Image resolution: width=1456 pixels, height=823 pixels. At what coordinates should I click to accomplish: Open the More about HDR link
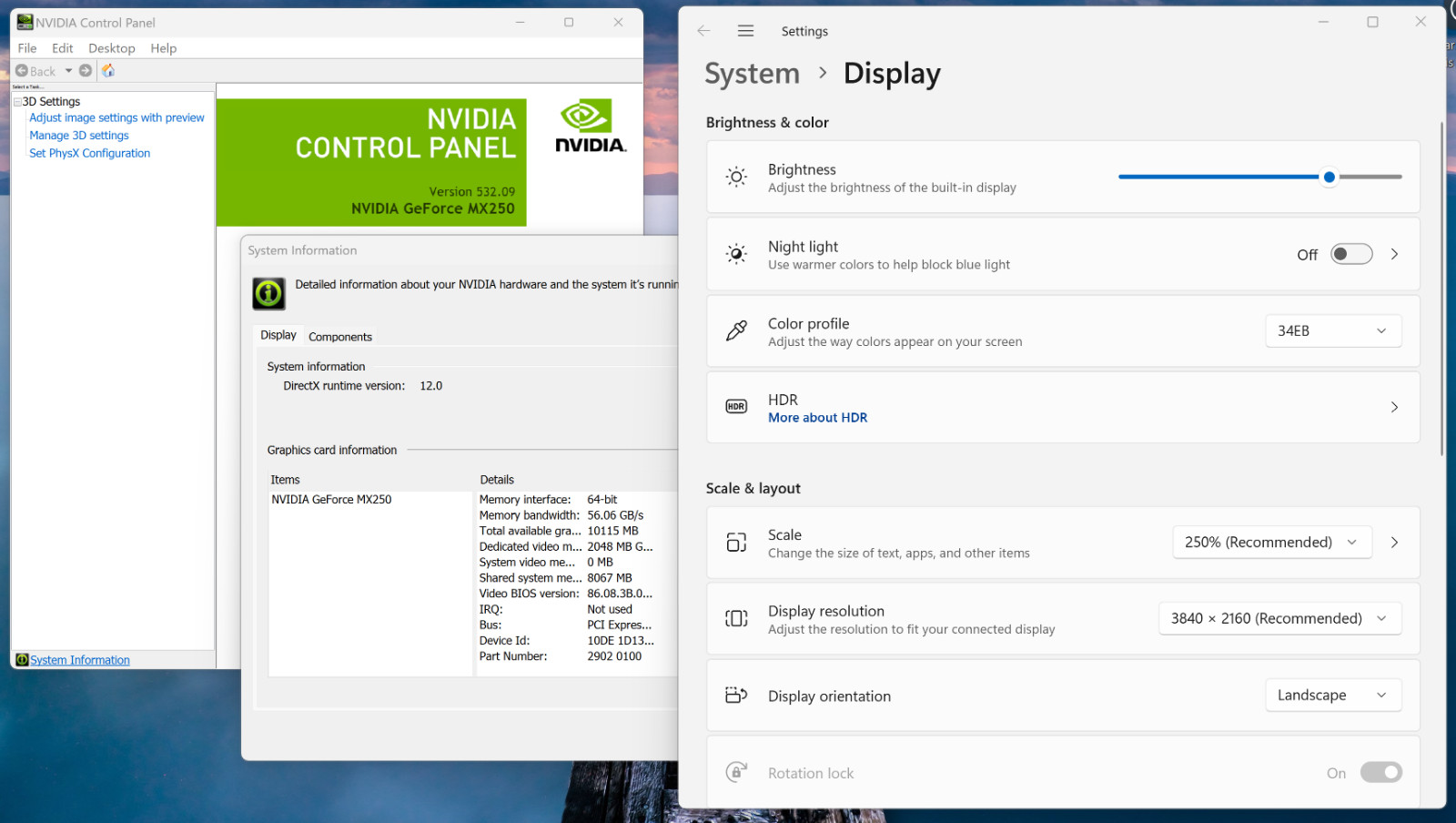click(817, 418)
